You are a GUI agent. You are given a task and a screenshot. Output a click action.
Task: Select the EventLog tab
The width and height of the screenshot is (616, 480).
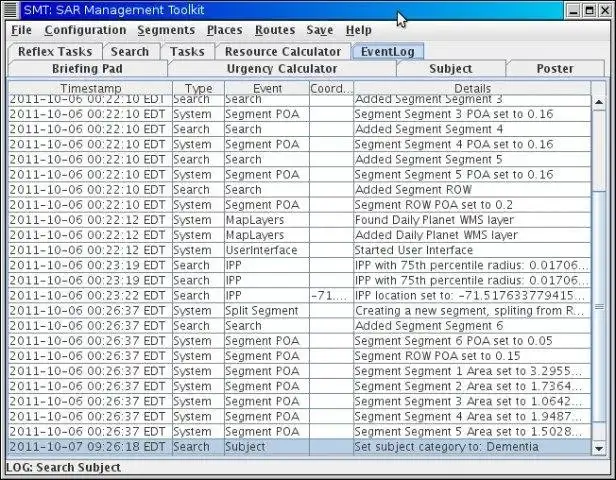click(x=388, y=51)
